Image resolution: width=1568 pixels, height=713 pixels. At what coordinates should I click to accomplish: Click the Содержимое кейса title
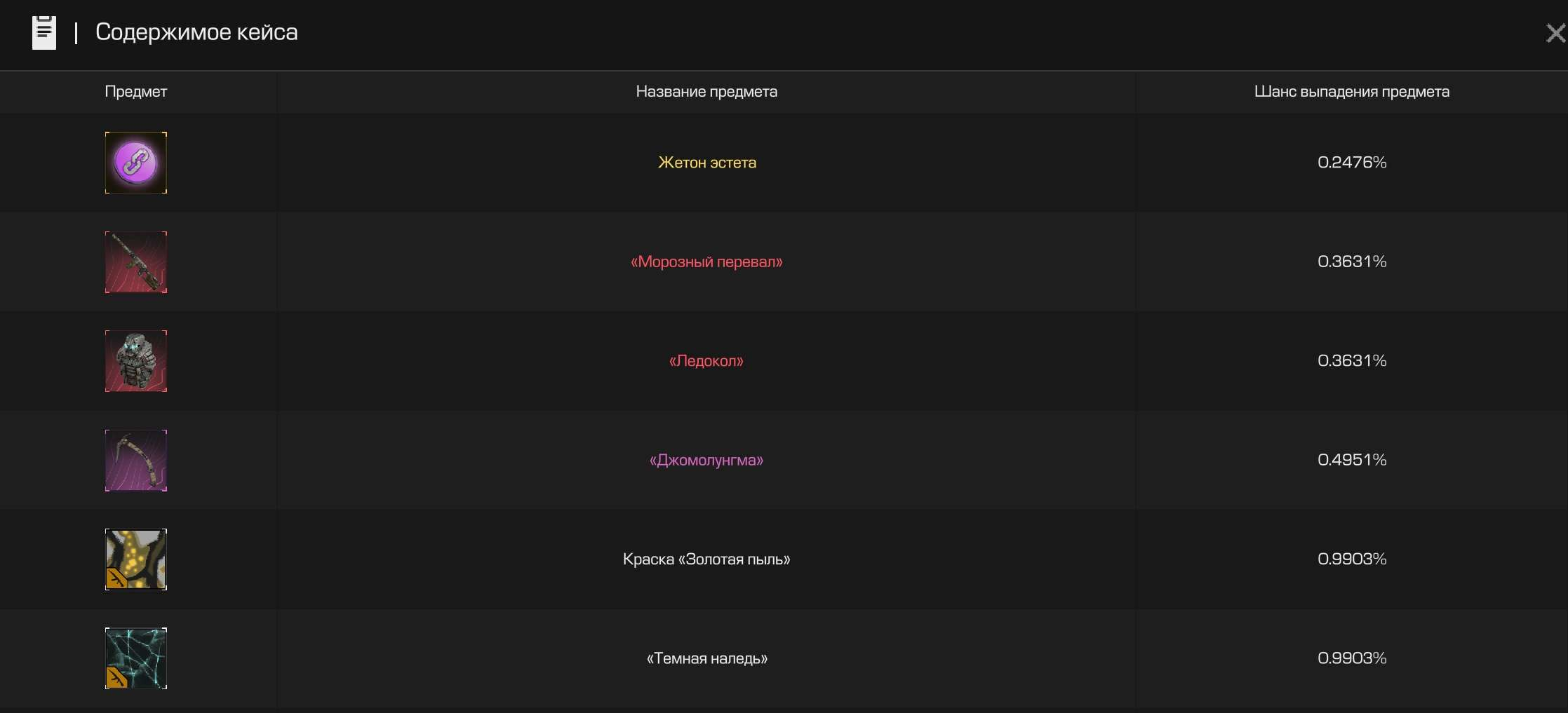coord(196,32)
